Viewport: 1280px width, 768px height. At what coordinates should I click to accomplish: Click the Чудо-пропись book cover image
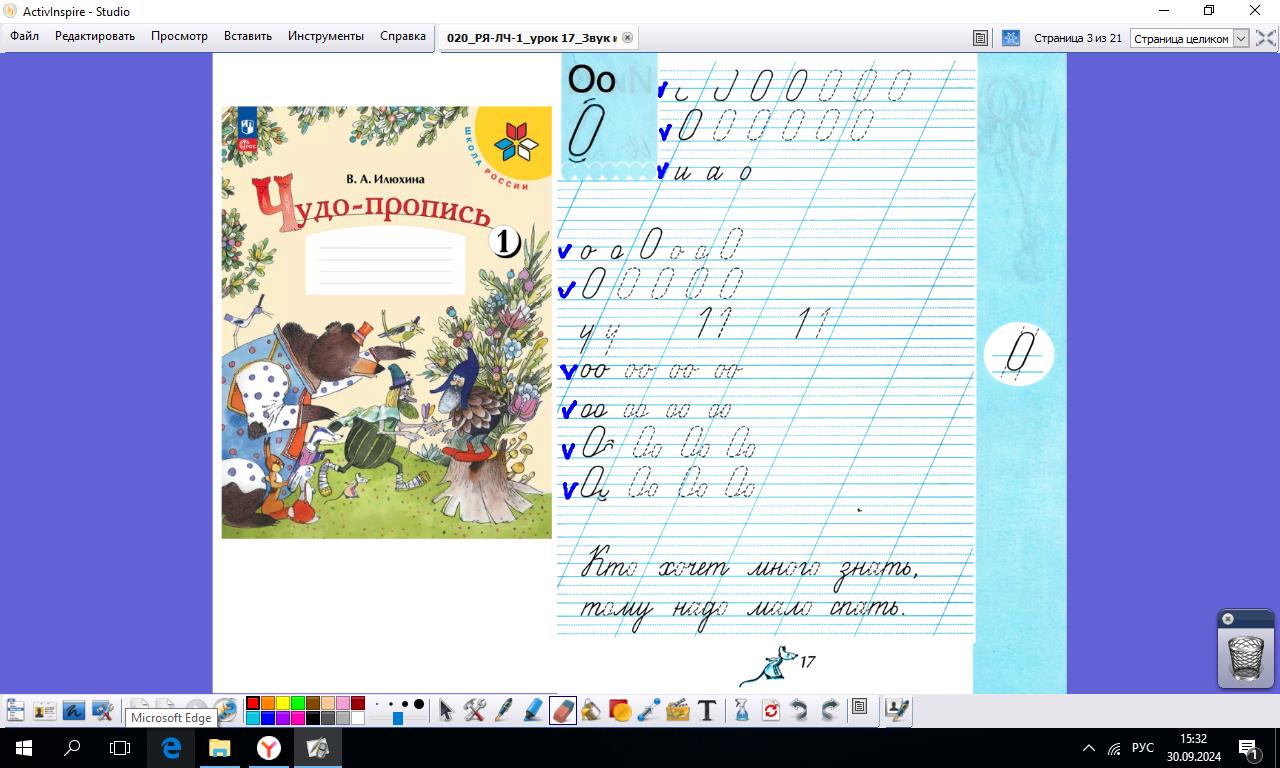click(386, 322)
